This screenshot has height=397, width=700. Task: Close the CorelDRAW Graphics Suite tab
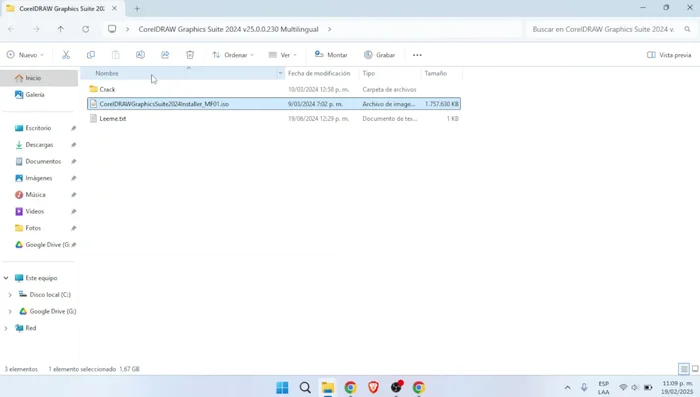[114, 8]
